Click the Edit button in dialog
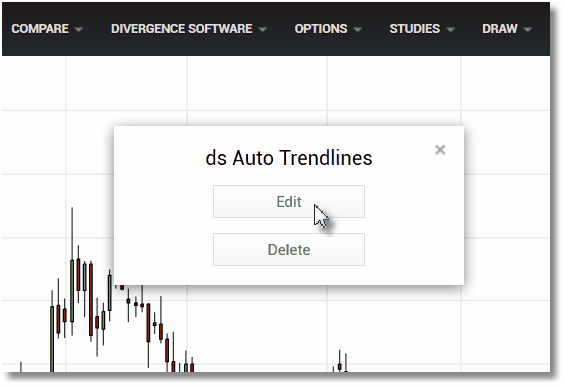The image size is (564, 386). tap(289, 201)
